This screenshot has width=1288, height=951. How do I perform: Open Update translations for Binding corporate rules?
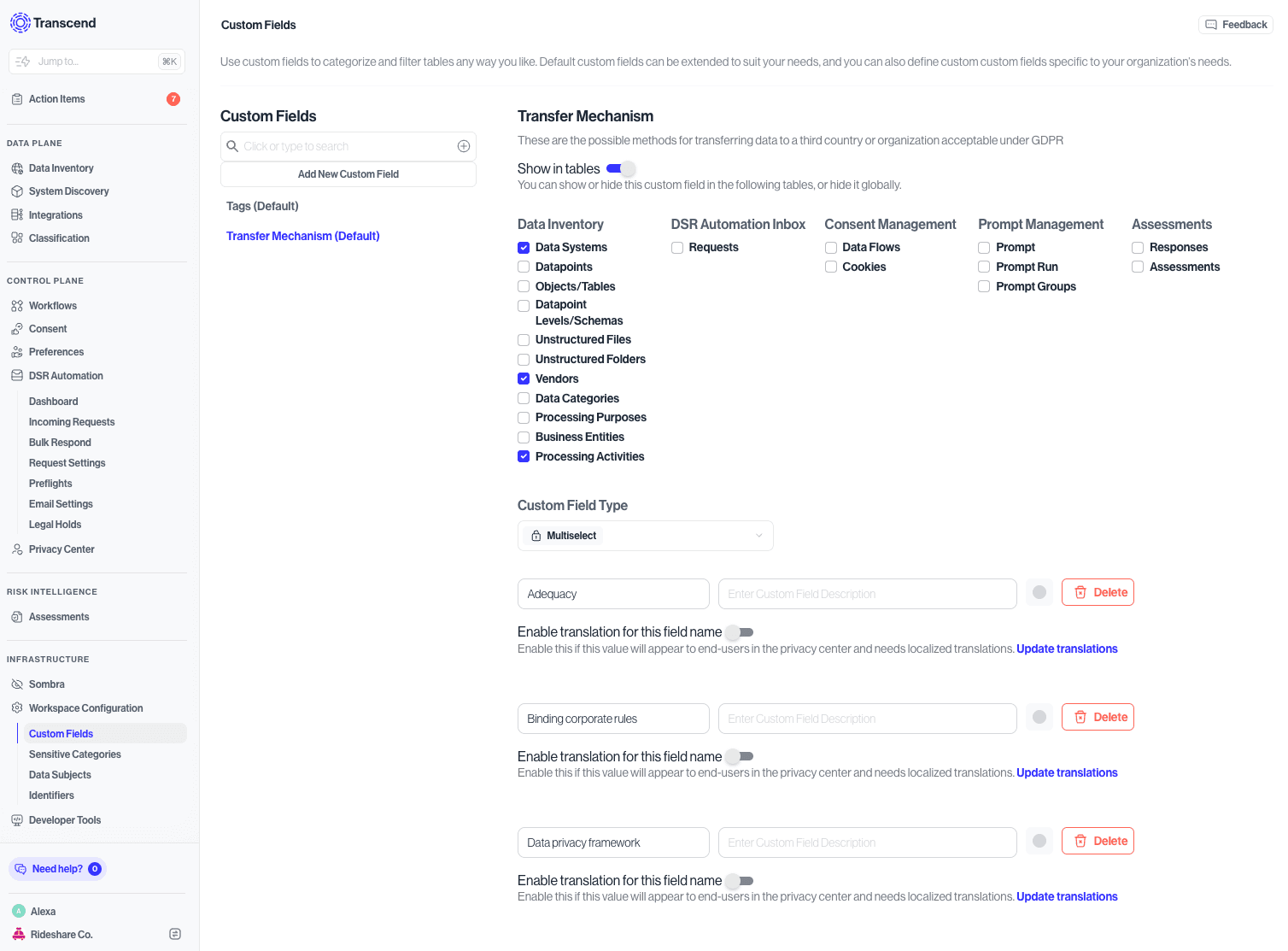tap(1067, 772)
